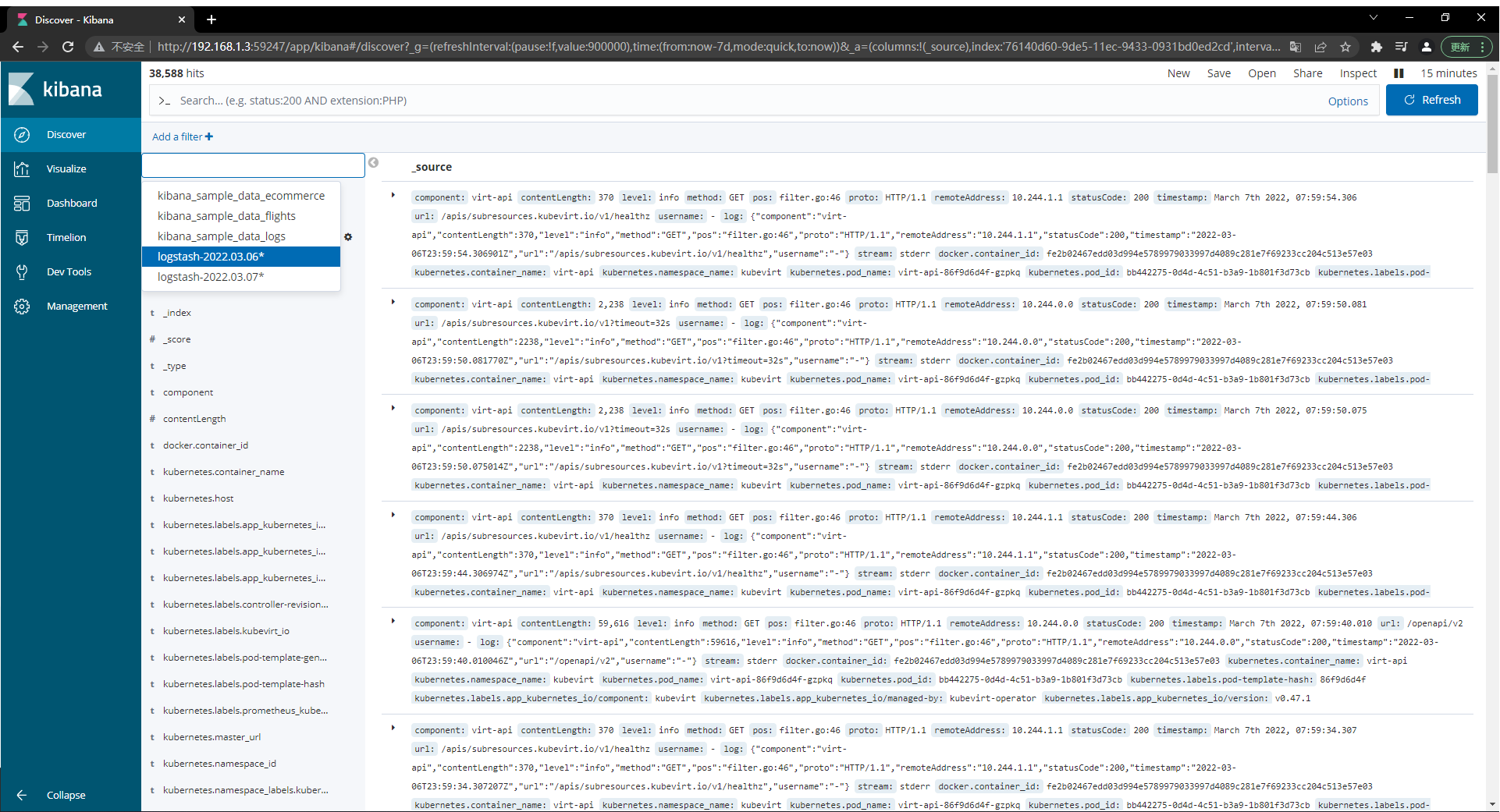This screenshot has height=812, width=1500.
Task: Click Share in the top menu
Action: coord(1308,73)
